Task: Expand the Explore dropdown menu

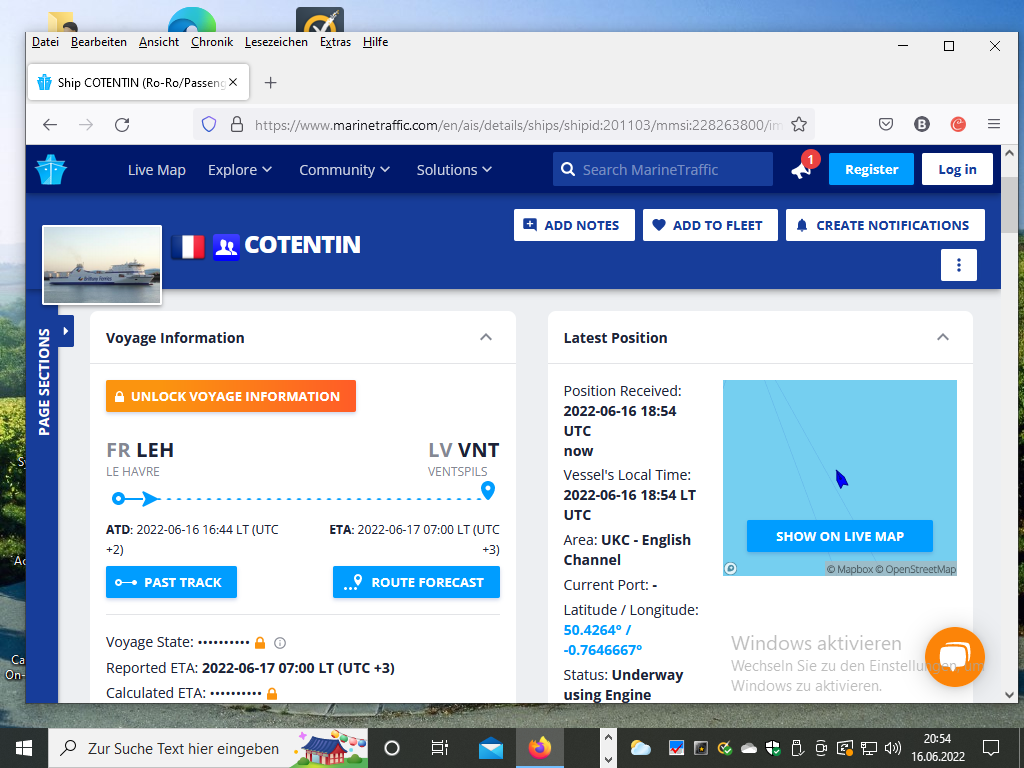Action: point(240,170)
